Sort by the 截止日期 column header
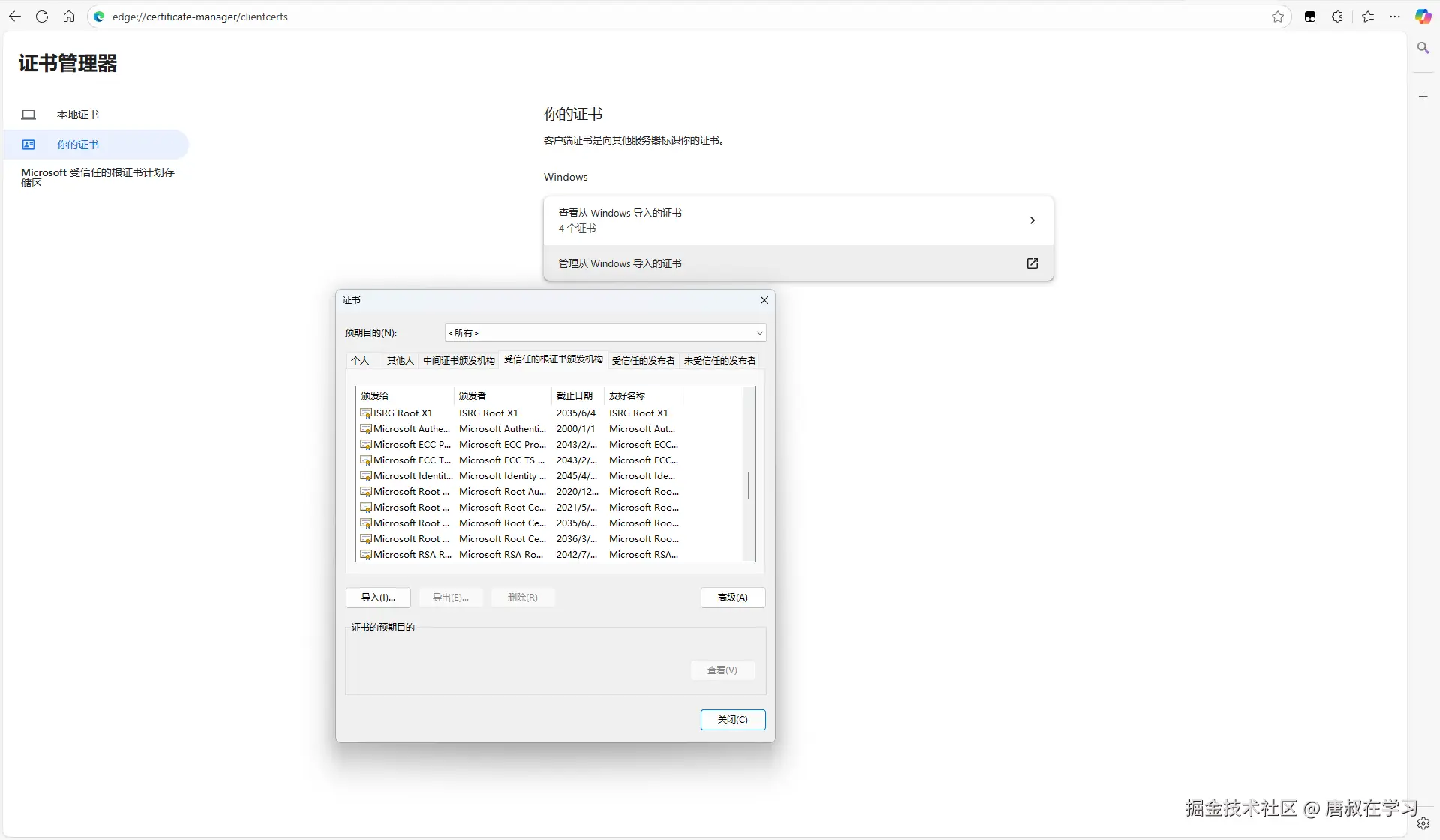The image size is (1440, 840). (x=577, y=396)
